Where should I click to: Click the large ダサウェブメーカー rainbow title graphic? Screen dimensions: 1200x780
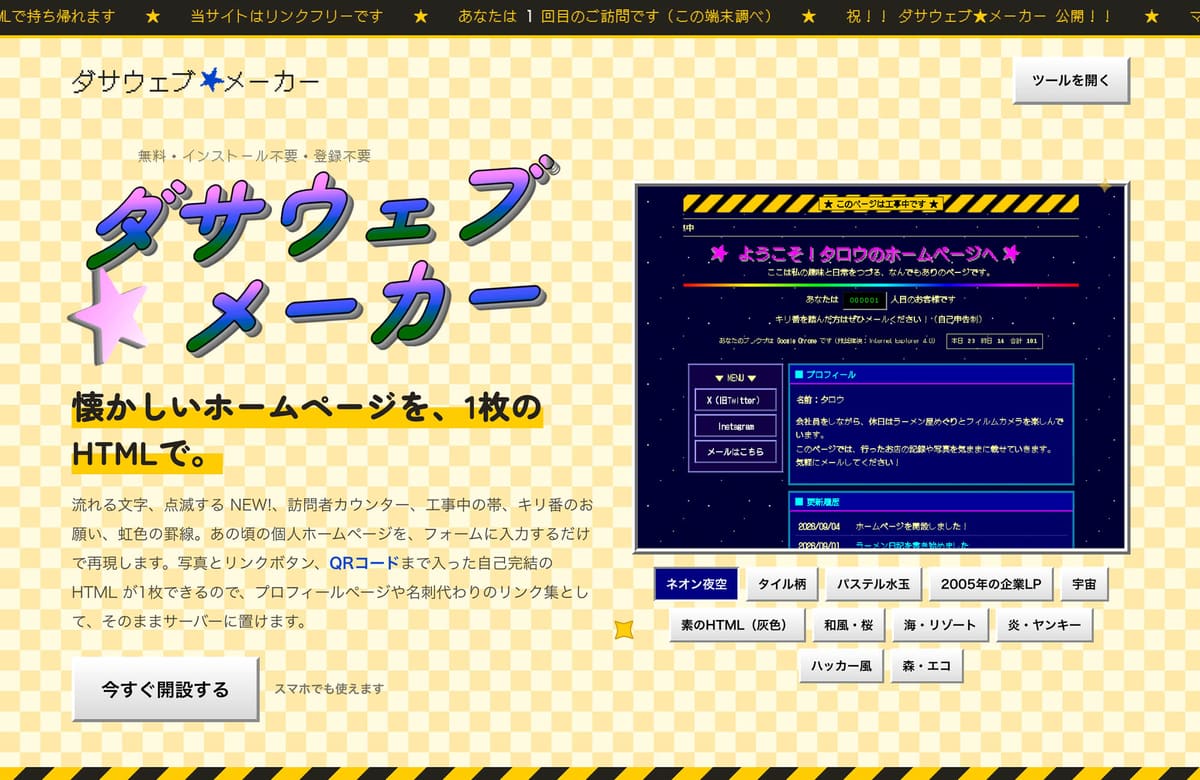(x=313, y=262)
